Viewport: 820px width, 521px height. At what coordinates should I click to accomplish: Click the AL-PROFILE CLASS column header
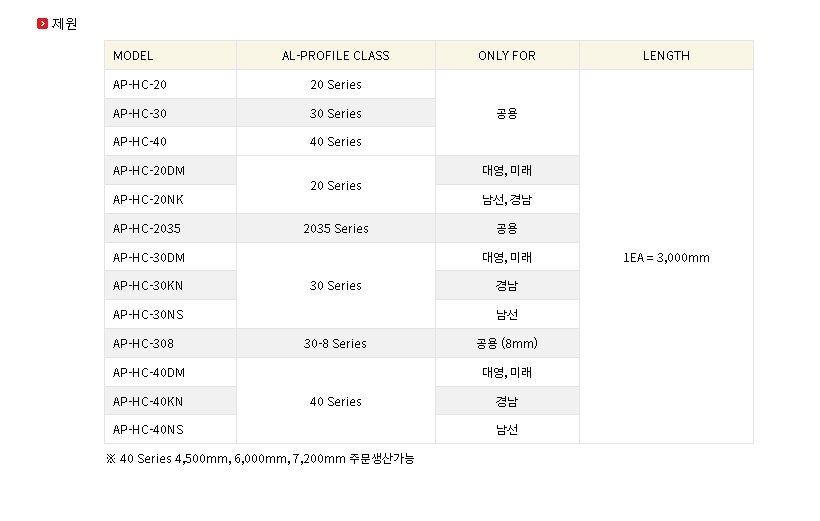336,55
